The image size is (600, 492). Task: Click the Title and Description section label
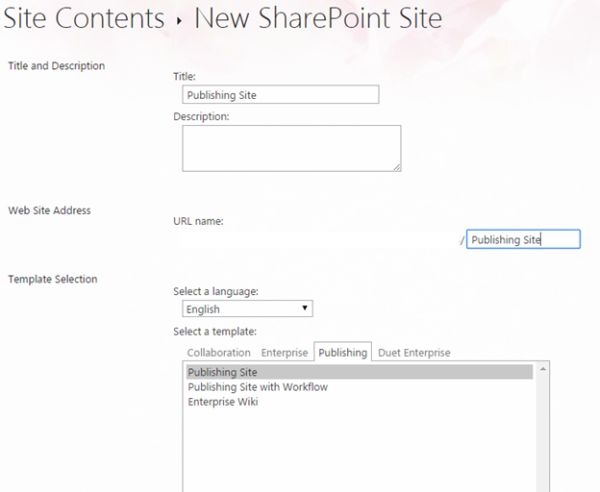point(57,66)
